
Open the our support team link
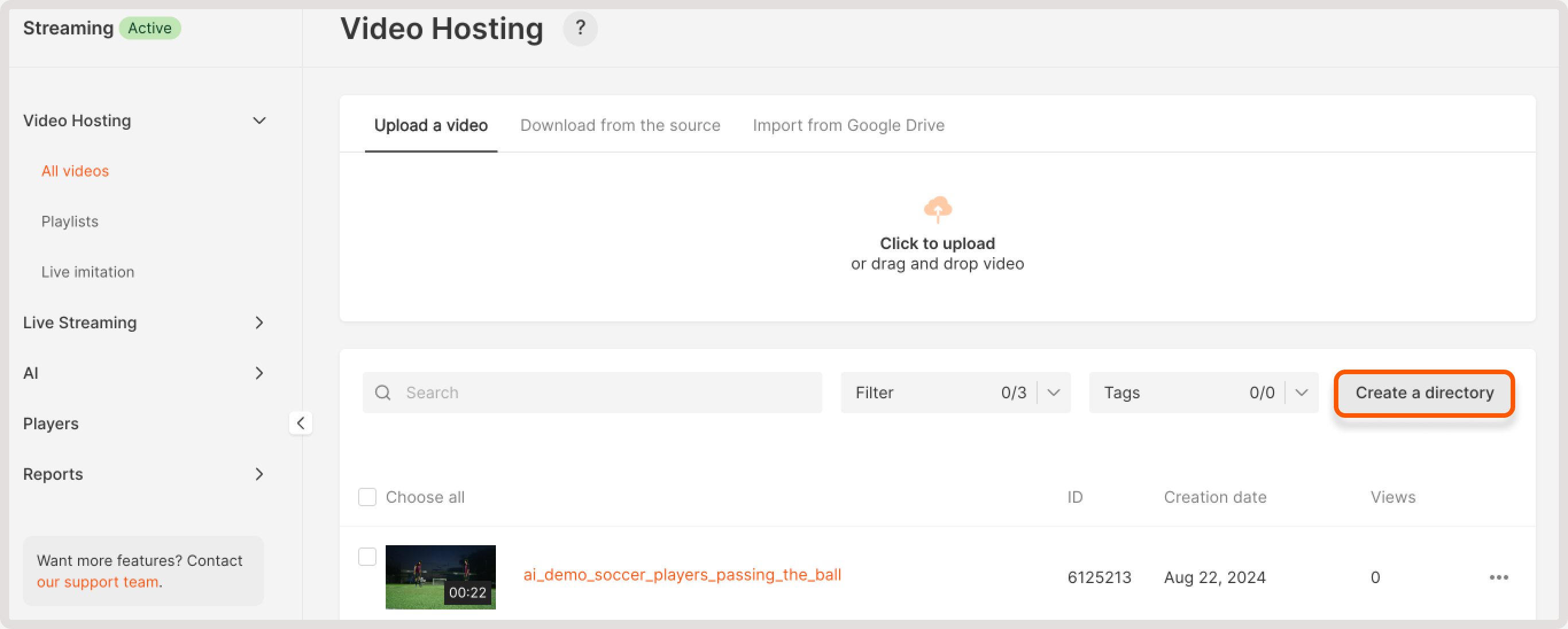coord(98,582)
